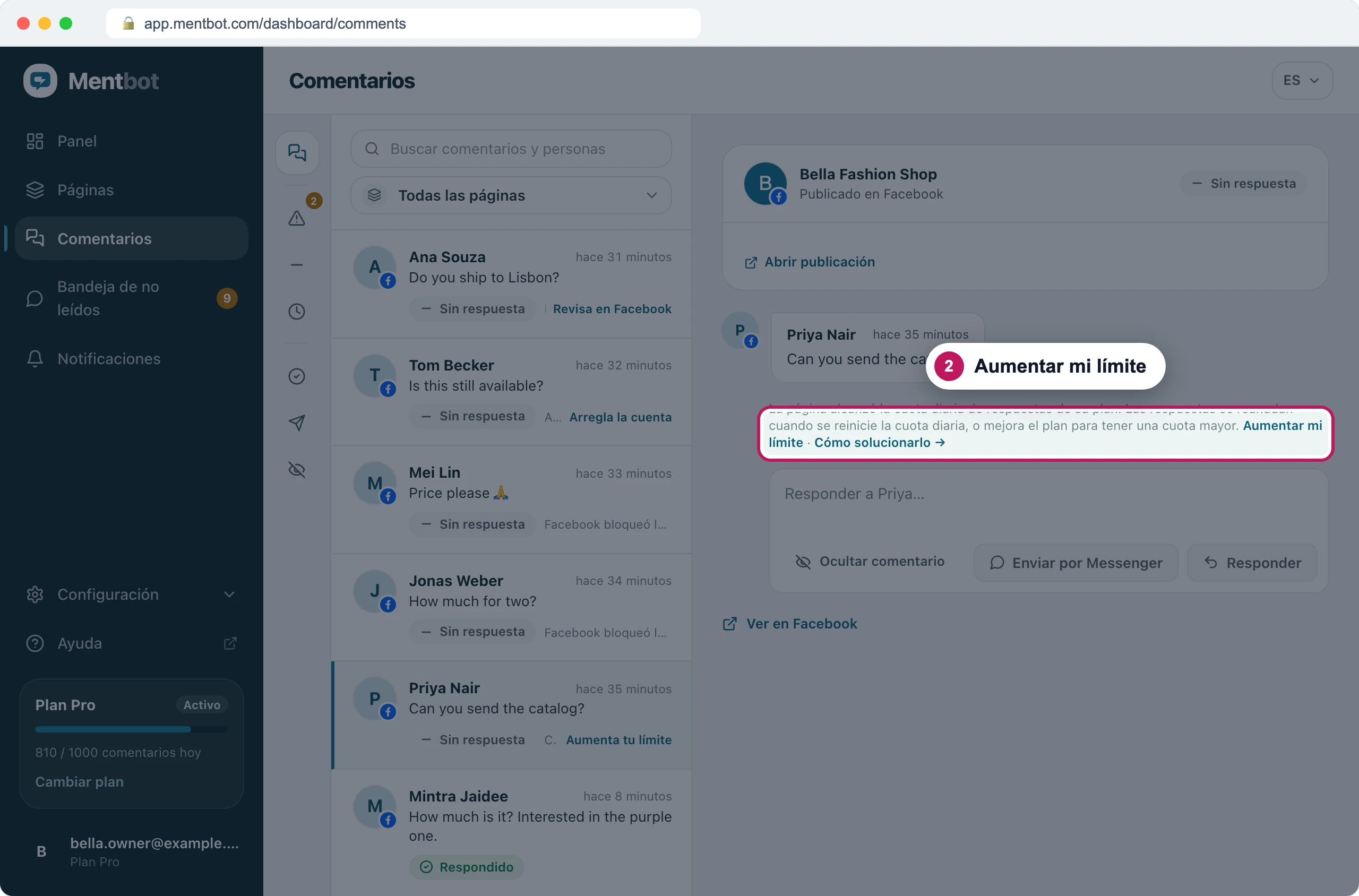Open Tom Becker's comment
The width and height of the screenshot is (1359, 896).
point(511,392)
